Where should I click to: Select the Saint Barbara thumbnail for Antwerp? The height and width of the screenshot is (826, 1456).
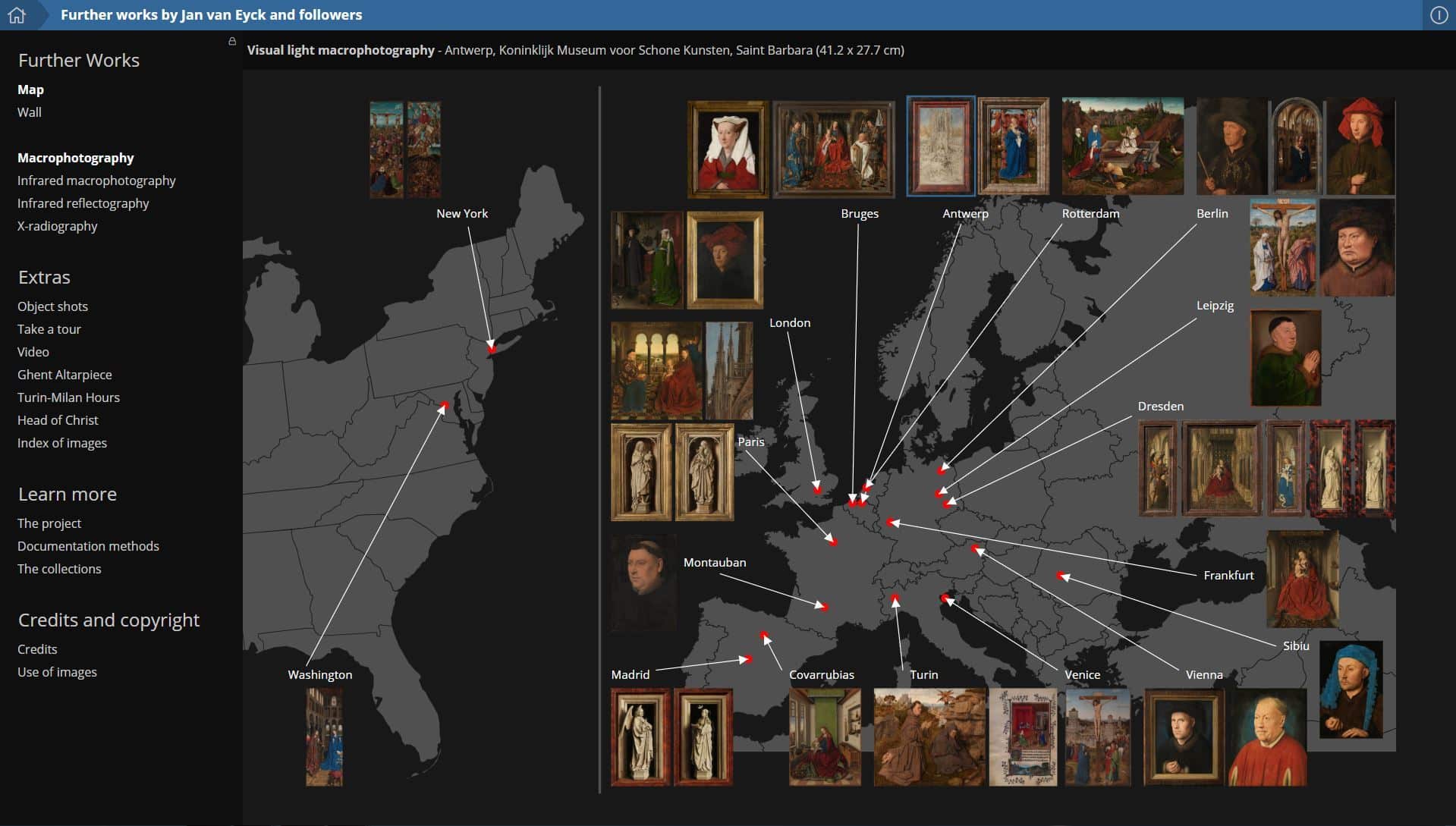pos(941,146)
